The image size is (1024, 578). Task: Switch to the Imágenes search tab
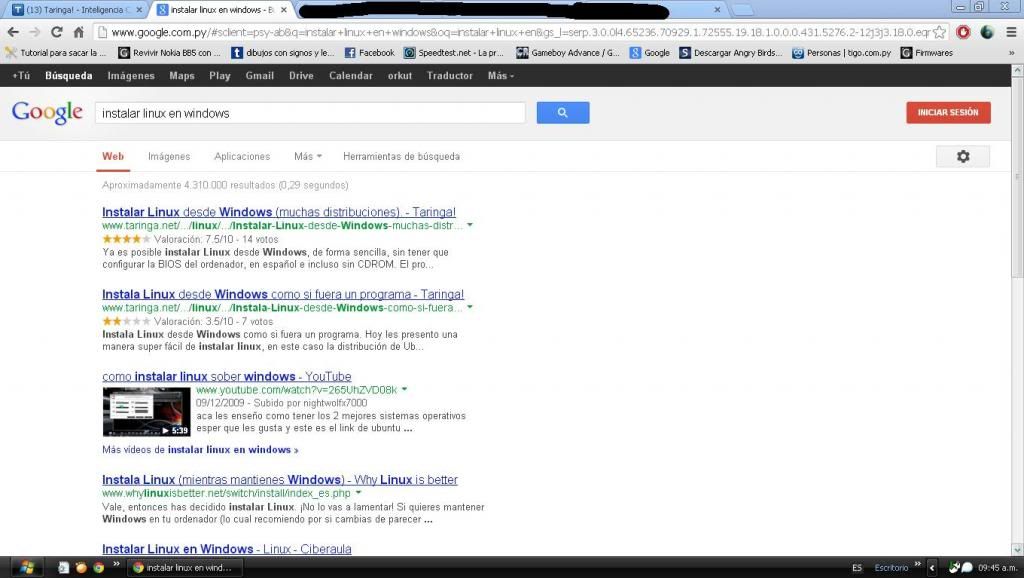pos(169,156)
